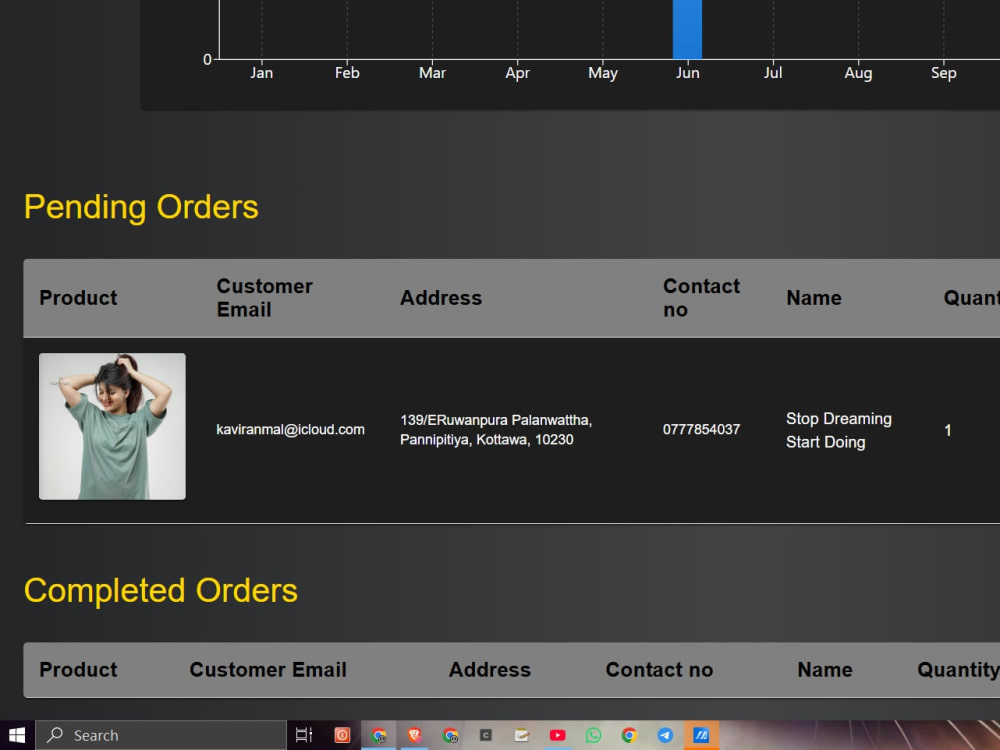Click the quantity value 1
This screenshot has width=1000, height=750.
948,430
